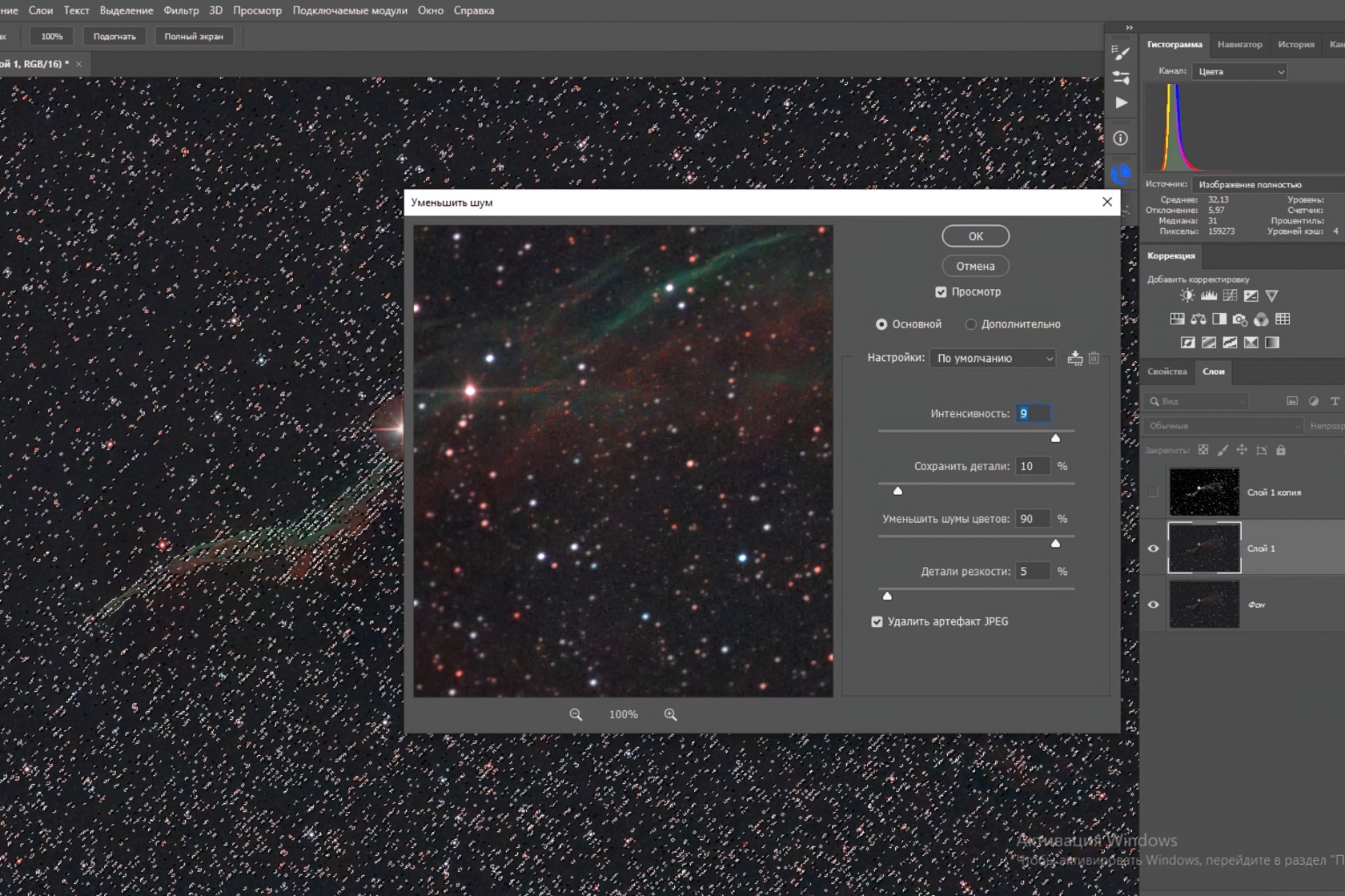Toggle the Просмотр preview checkbox
The width and height of the screenshot is (1345, 896).
pos(941,292)
